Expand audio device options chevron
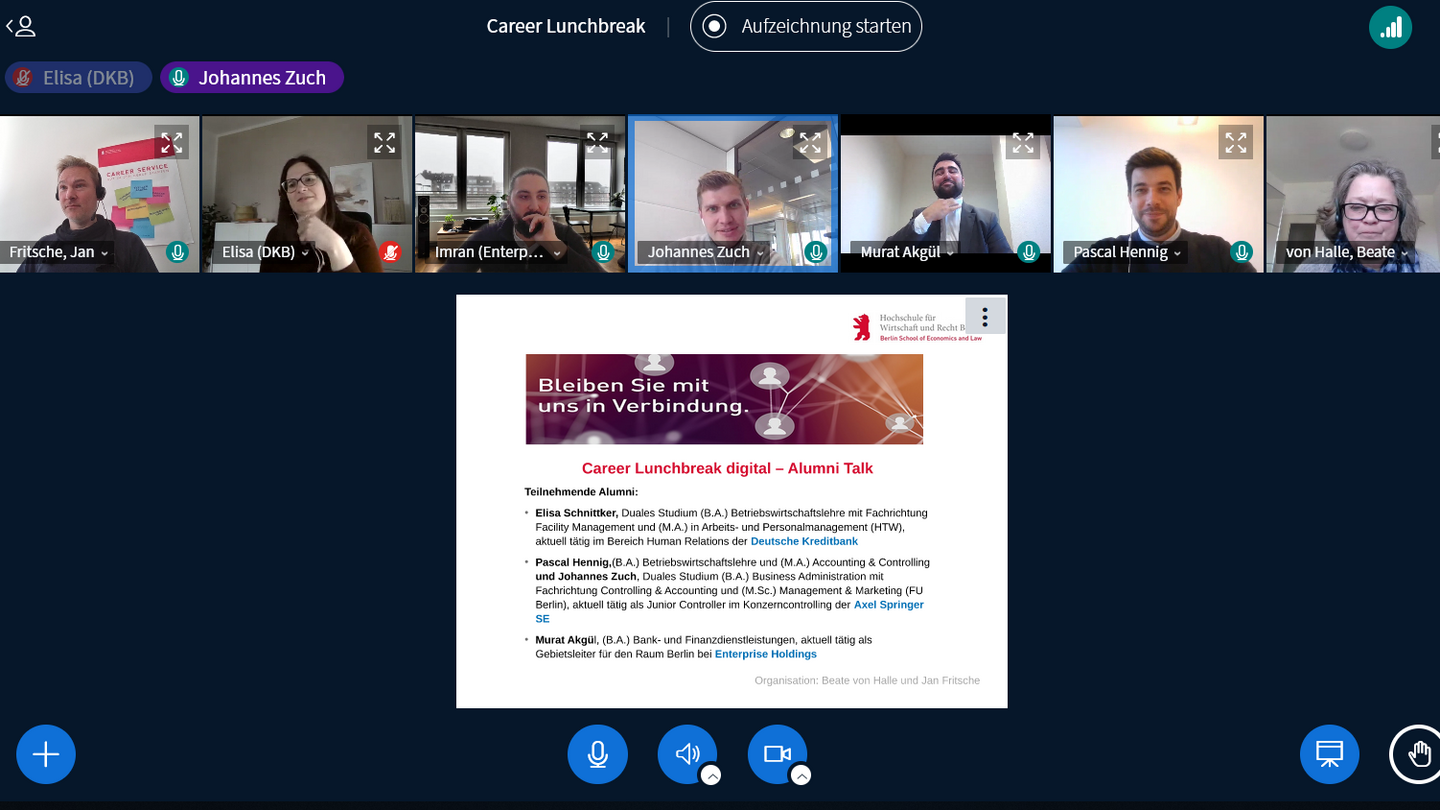This screenshot has height=810, width=1440. [710, 775]
